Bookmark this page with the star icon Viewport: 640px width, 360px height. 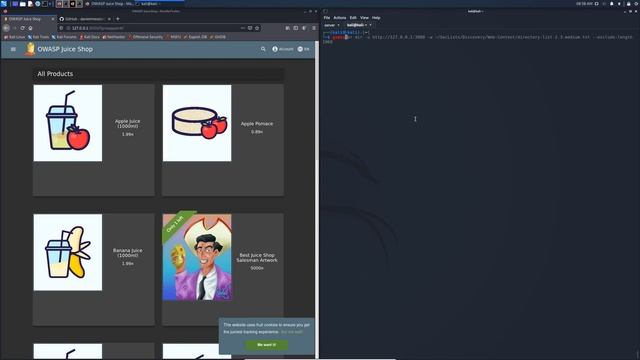[x=257, y=28]
